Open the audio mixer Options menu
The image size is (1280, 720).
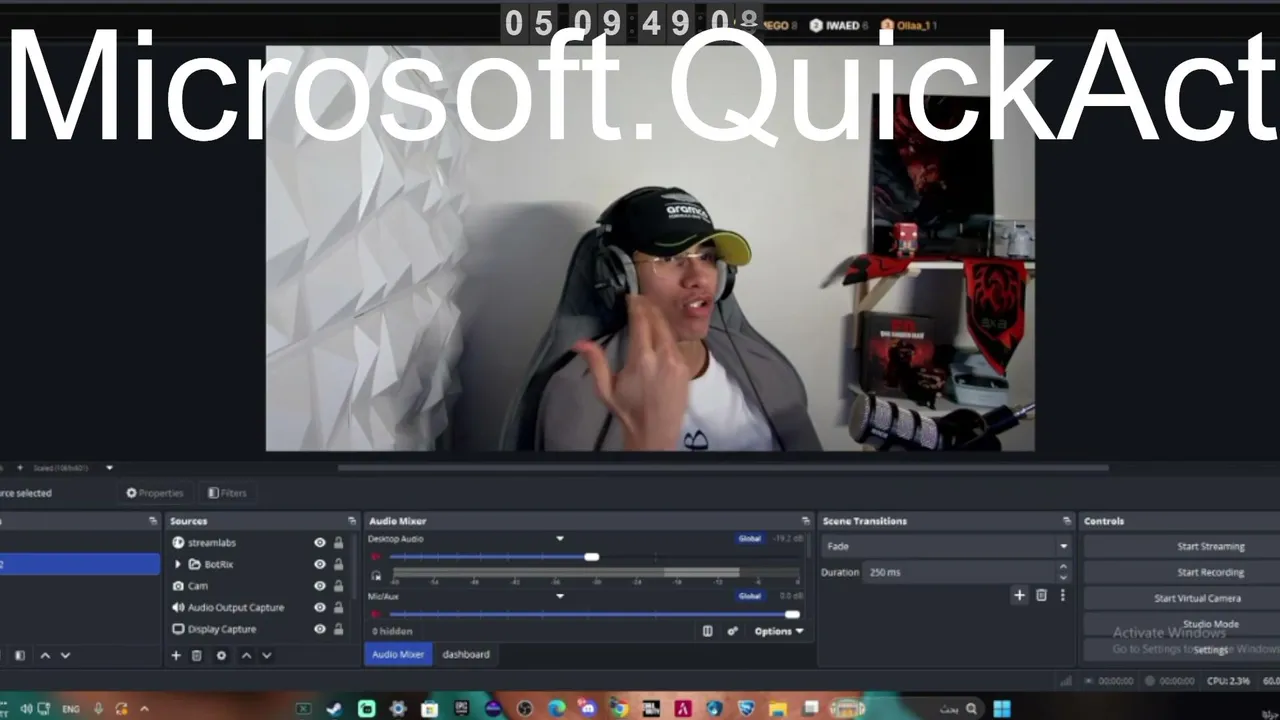[x=779, y=631]
